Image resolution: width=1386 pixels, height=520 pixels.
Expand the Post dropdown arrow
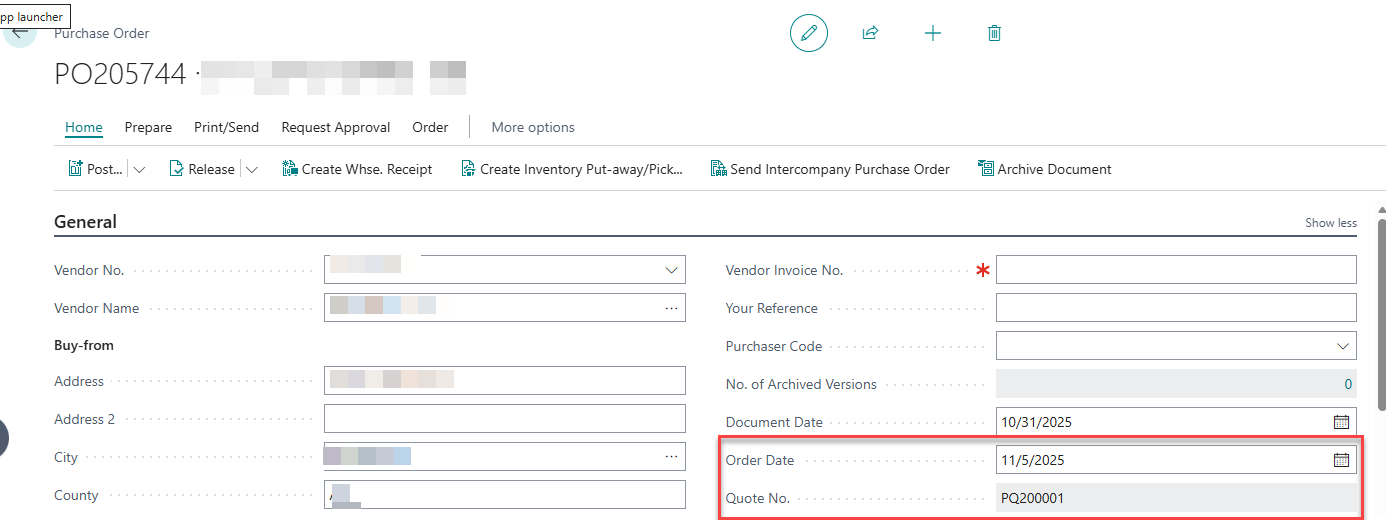(139, 169)
